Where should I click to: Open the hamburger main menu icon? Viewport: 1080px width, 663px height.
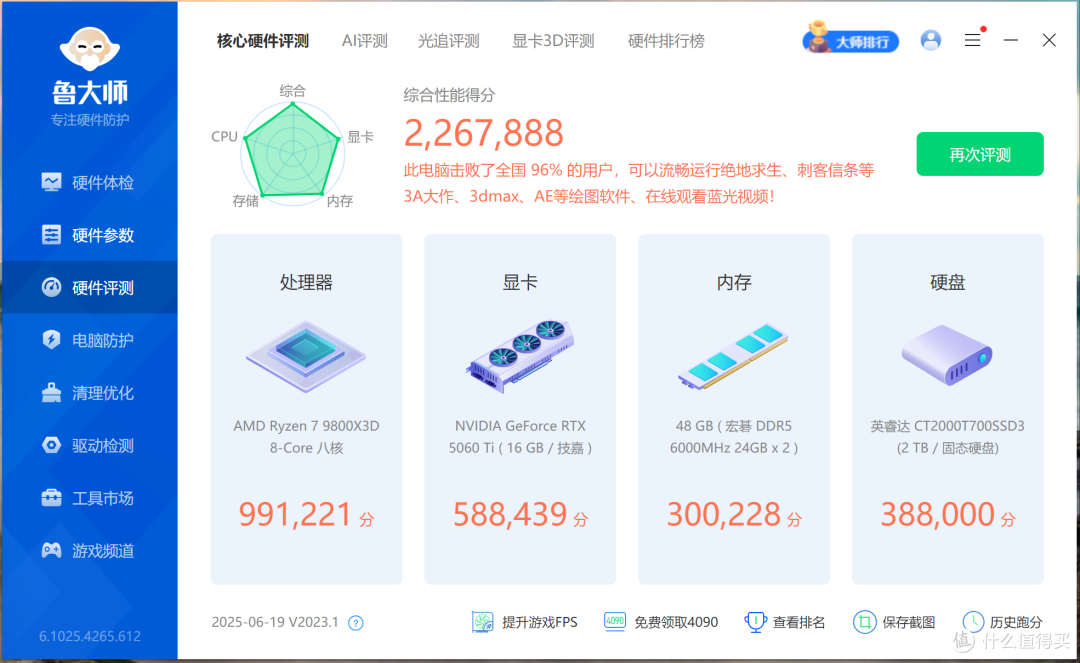click(973, 40)
